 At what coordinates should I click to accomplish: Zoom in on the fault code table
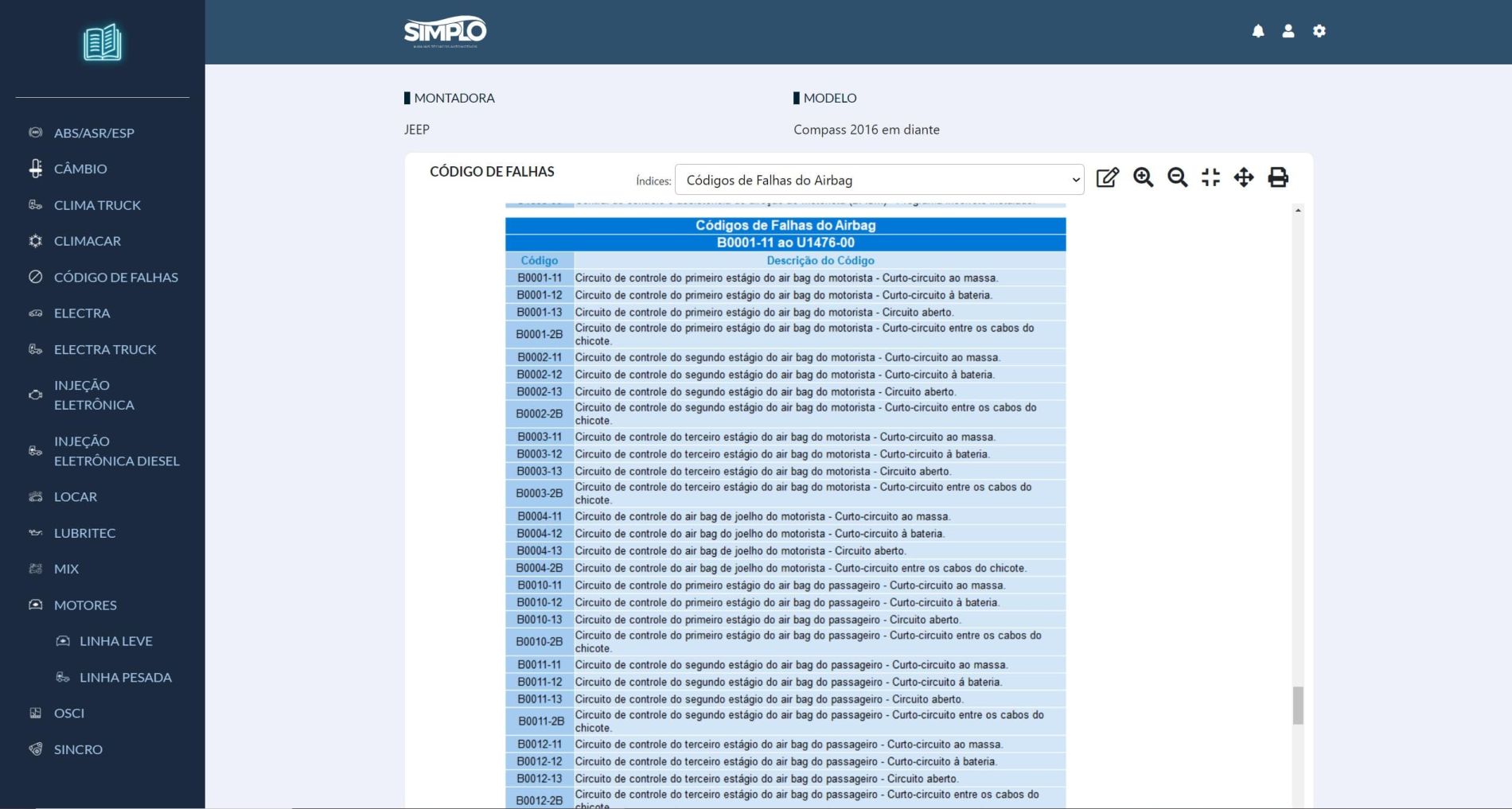coord(1143,177)
